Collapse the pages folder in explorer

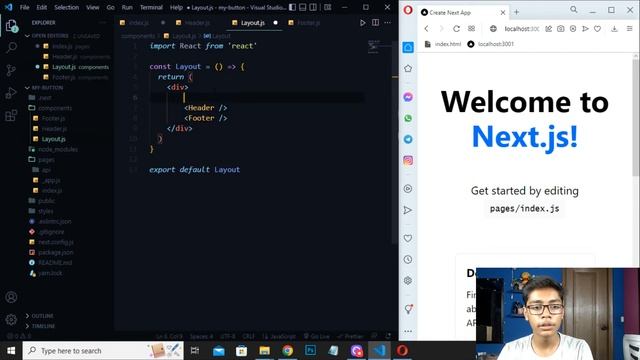click(46, 160)
